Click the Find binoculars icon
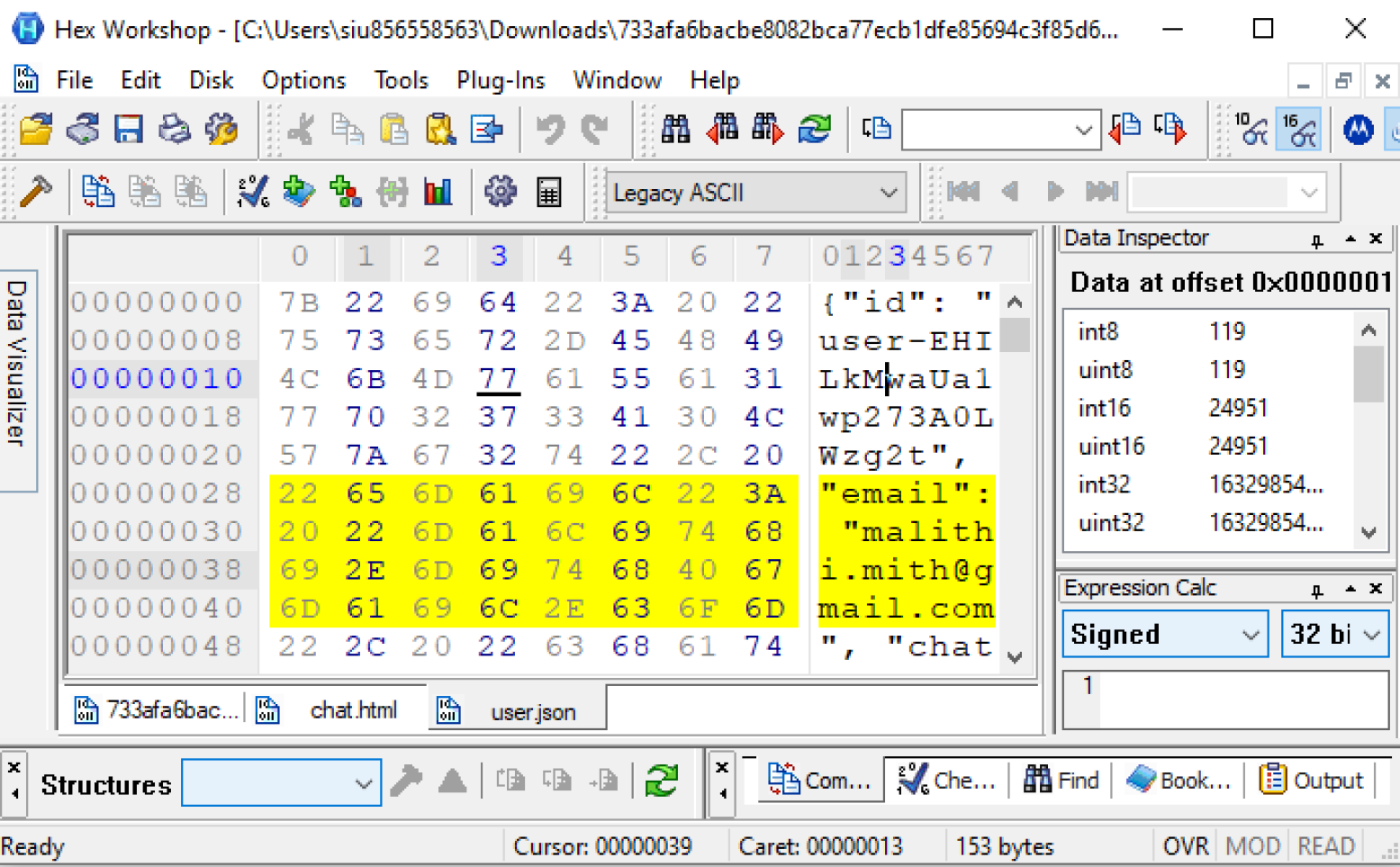The width and height of the screenshot is (1400, 867). [675, 130]
